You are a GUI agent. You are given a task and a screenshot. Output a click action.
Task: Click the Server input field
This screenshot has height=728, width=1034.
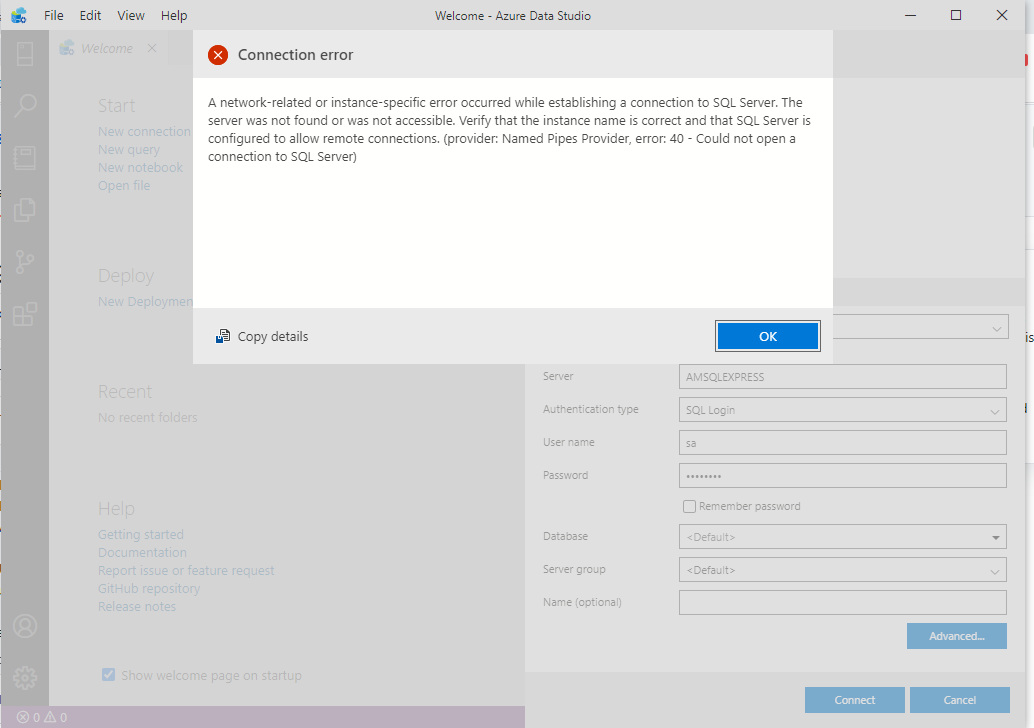[842, 377]
